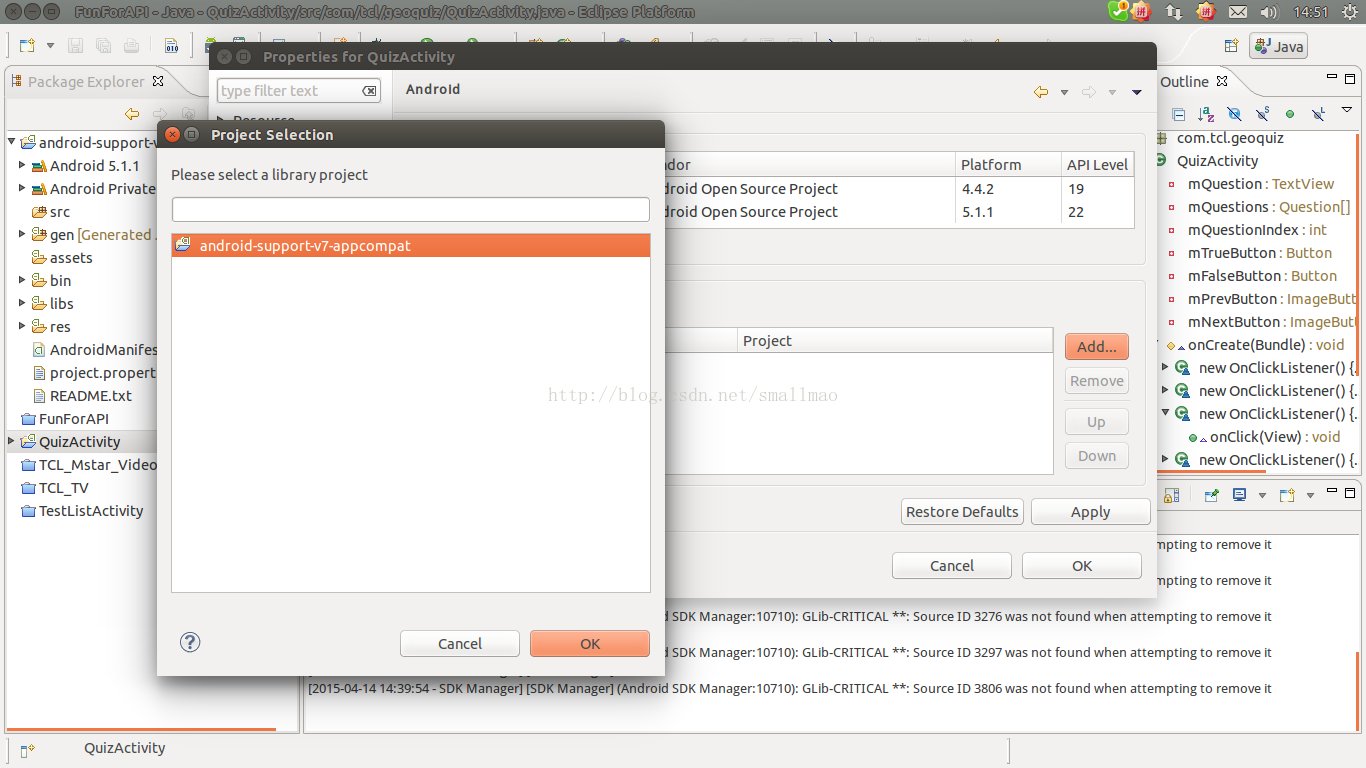Toggle Scroll Lock in Console

coord(1171,495)
